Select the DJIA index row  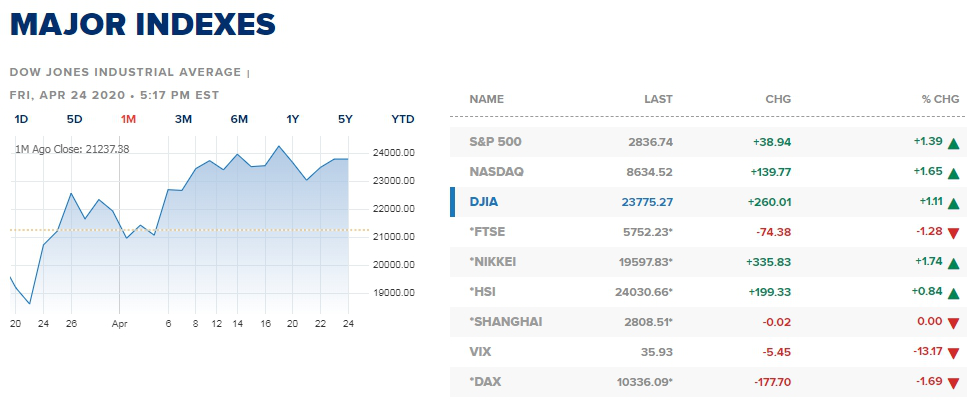click(484, 202)
